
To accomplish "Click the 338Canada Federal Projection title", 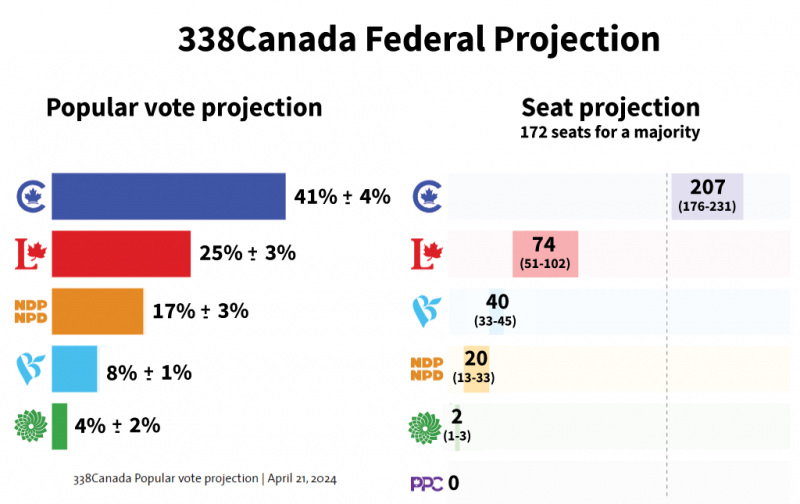I will tap(419, 38).
